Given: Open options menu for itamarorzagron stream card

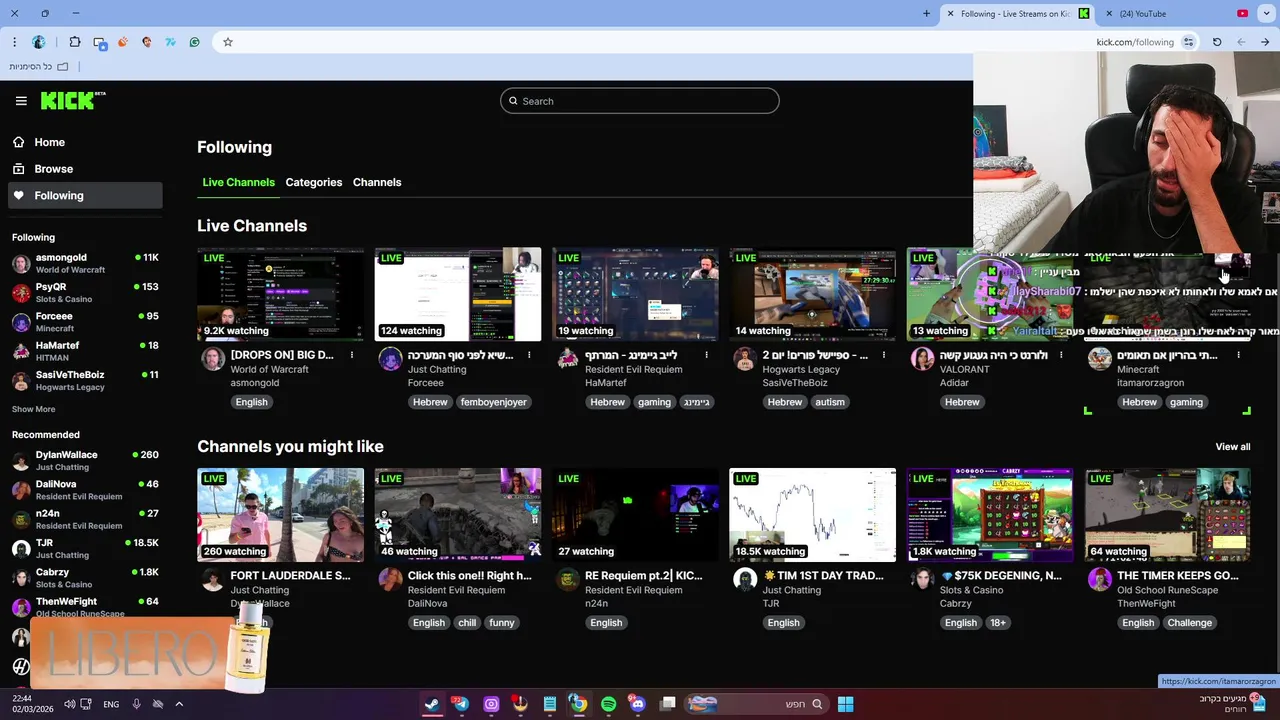Looking at the screenshot, I should pyautogui.click(x=1238, y=355).
